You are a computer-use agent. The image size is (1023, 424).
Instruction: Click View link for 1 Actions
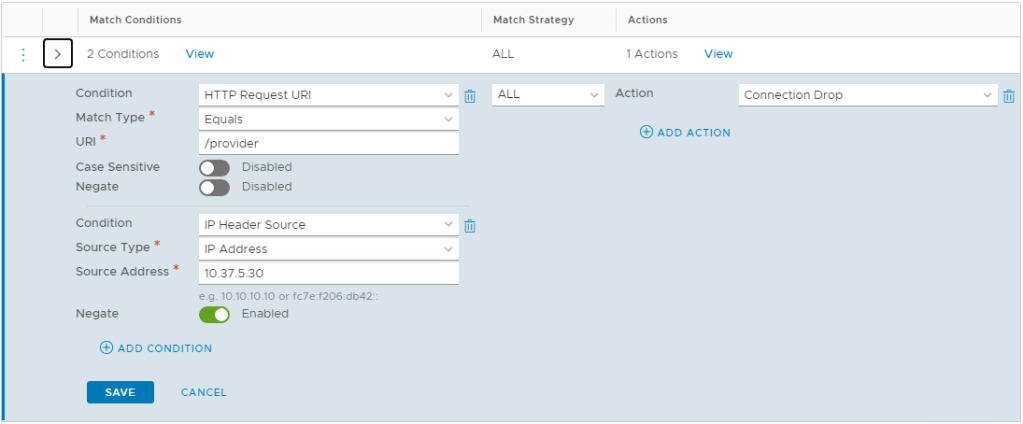(718, 54)
